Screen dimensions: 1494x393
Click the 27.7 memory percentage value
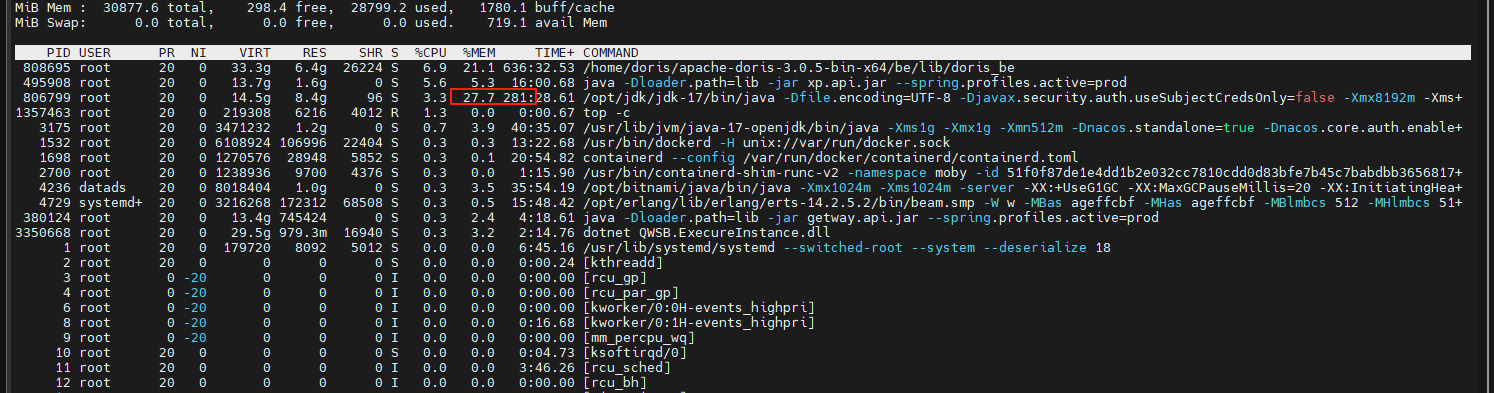click(480, 97)
